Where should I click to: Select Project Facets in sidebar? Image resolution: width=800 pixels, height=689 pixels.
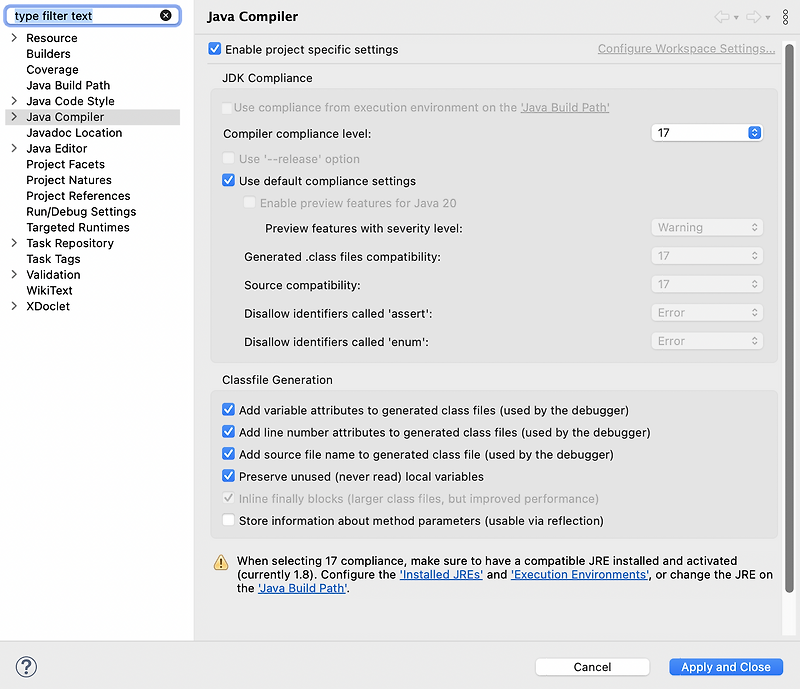[x=65, y=164]
